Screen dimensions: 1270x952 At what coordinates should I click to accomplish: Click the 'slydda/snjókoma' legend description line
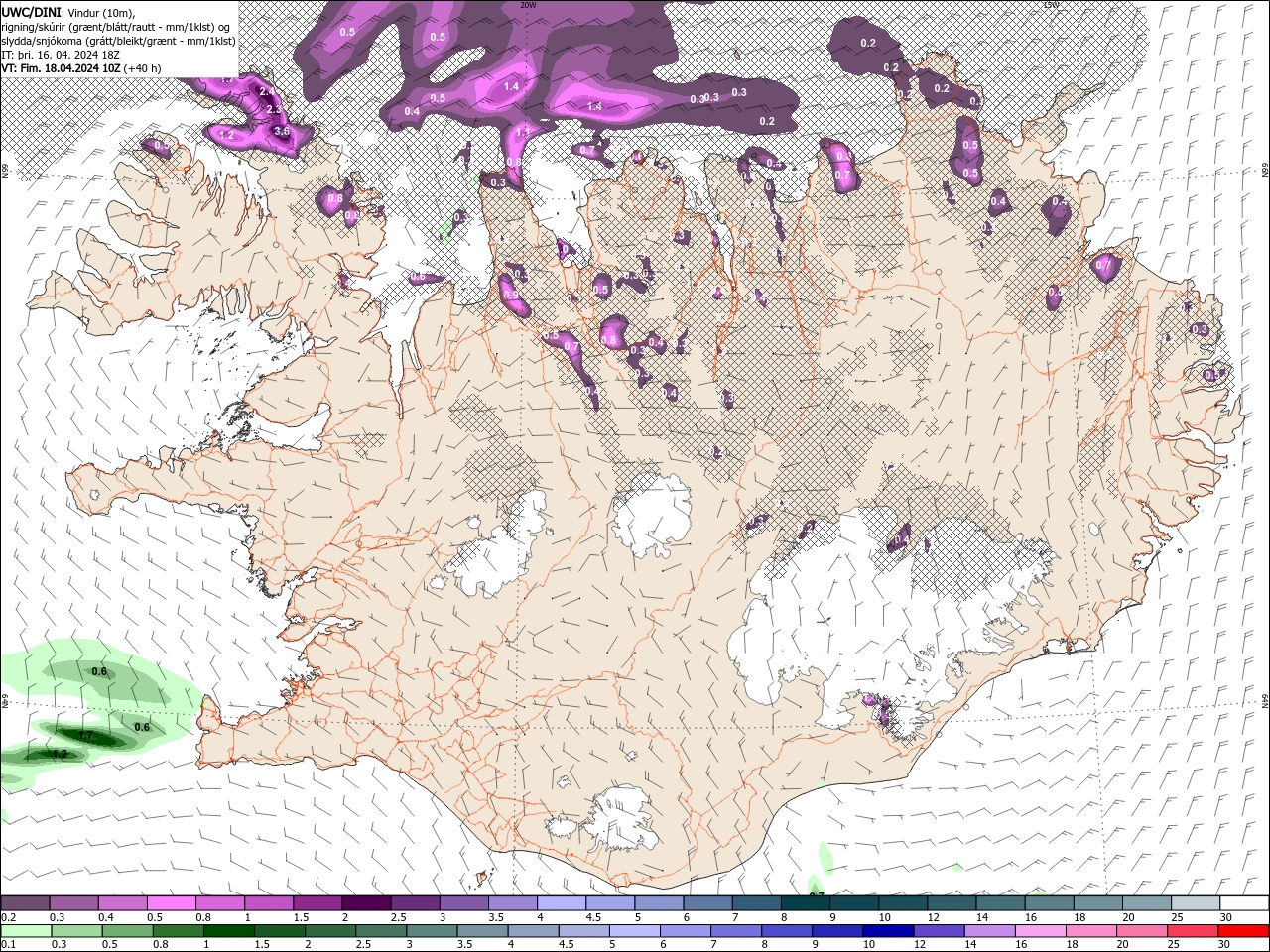[119, 41]
